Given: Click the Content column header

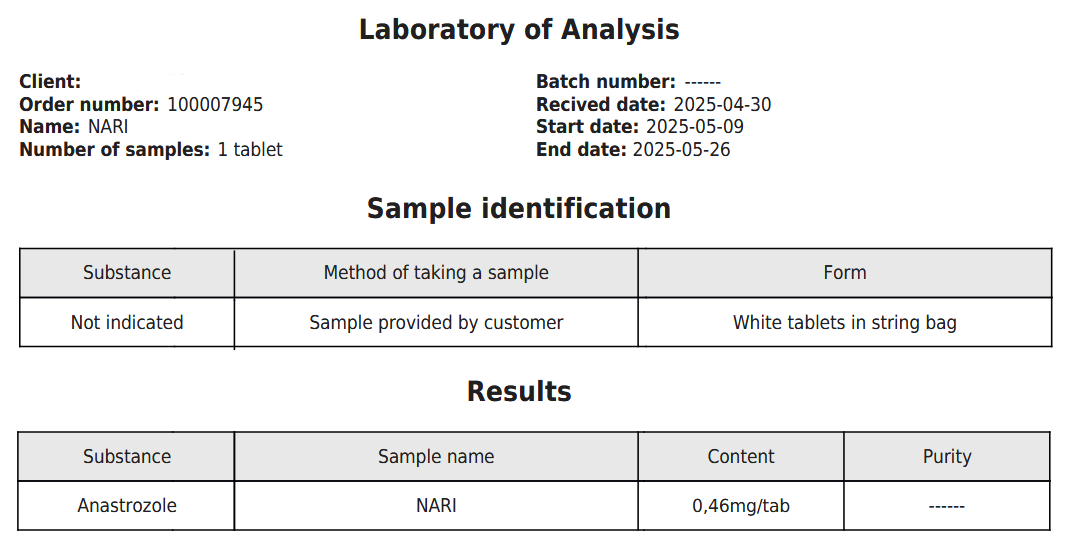Looking at the screenshot, I should [x=741, y=456].
